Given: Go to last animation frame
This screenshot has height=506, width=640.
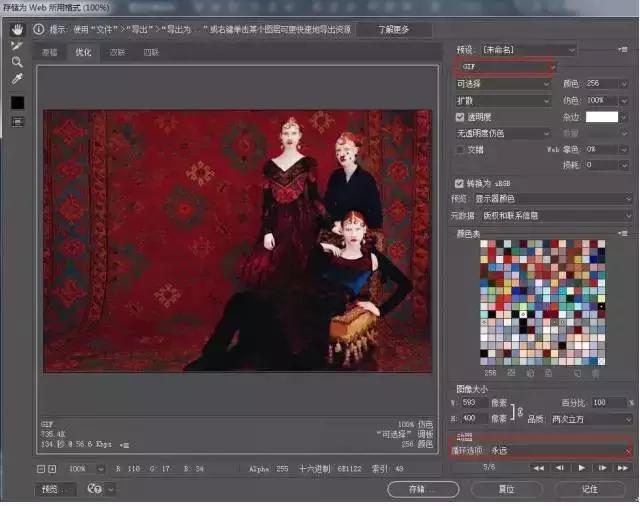Looking at the screenshot, I should point(623,468).
